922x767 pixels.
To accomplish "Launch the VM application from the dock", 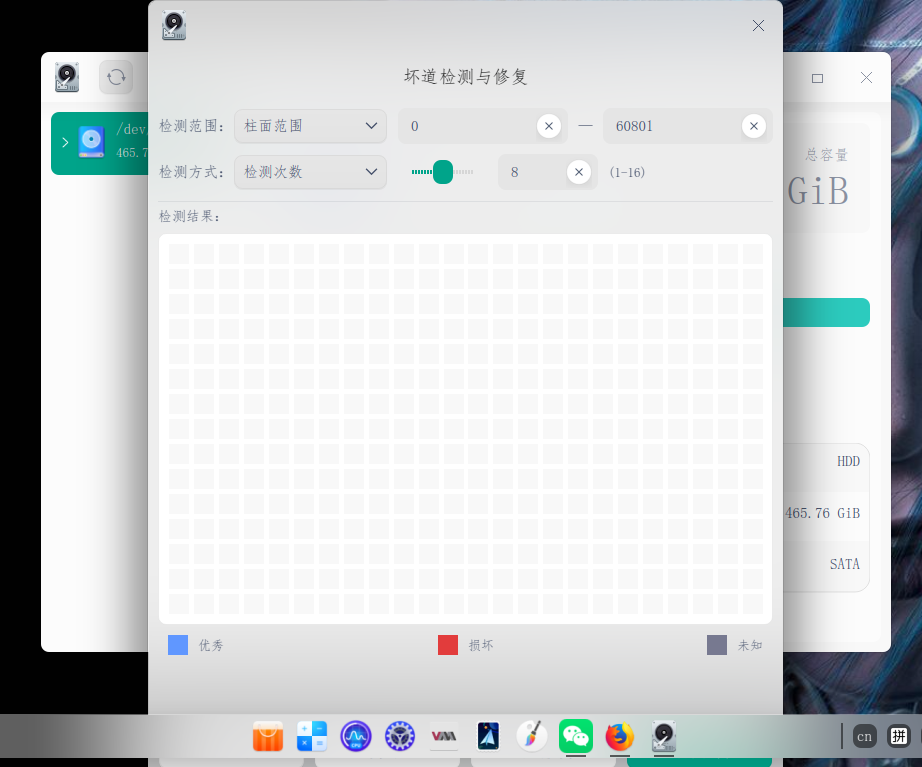I will pos(443,736).
